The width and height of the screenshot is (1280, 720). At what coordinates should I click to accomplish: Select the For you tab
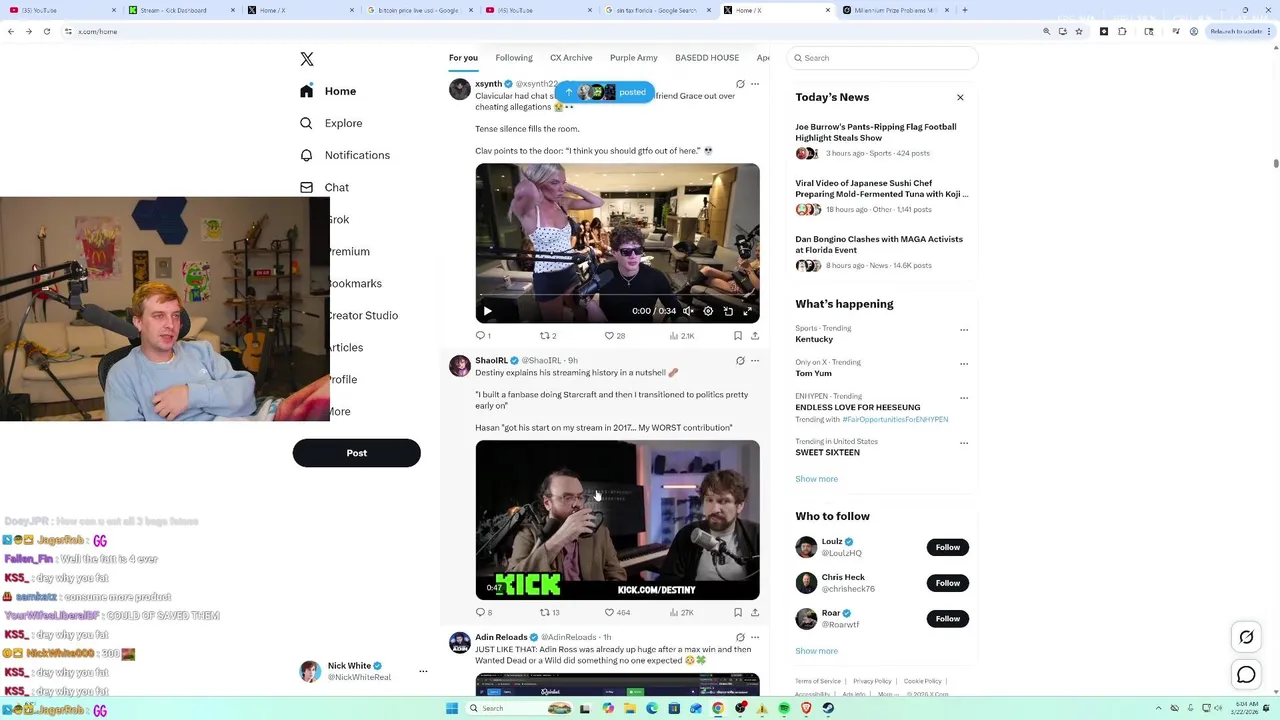pyautogui.click(x=463, y=58)
